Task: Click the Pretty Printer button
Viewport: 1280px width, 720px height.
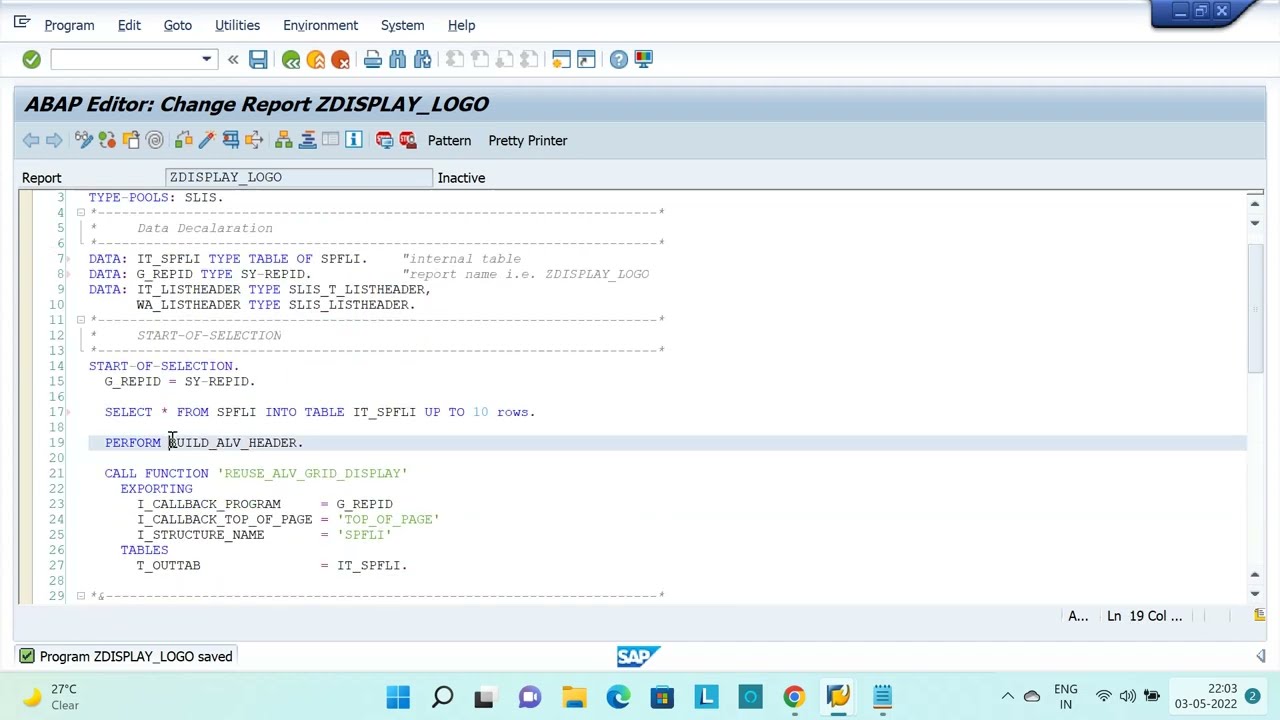Action: [528, 140]
